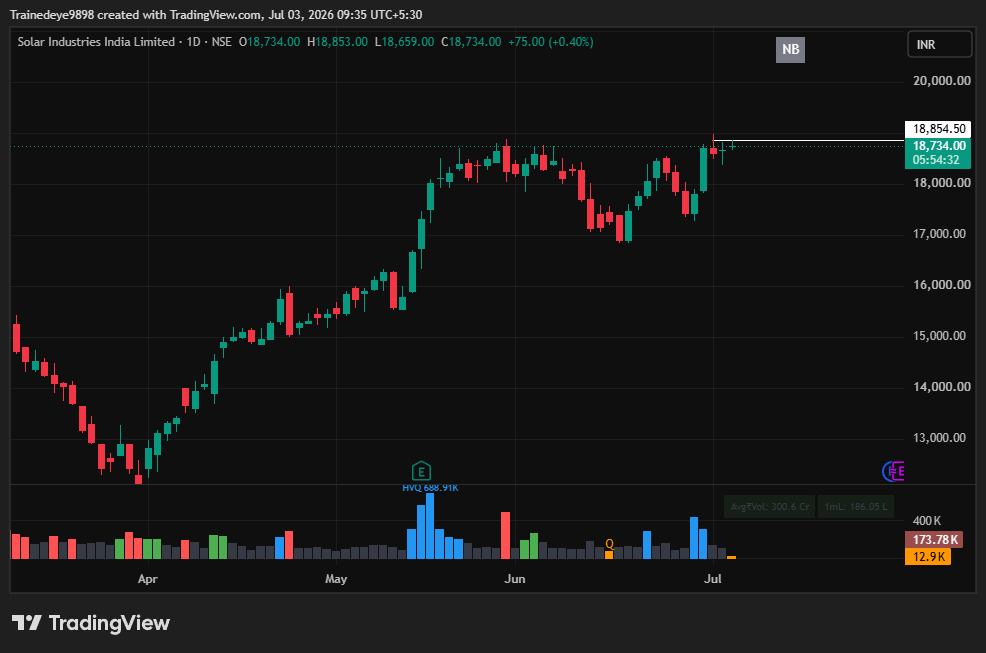Click the Apr label on the time axis
The image size is (986, 653).
(147, 579)
